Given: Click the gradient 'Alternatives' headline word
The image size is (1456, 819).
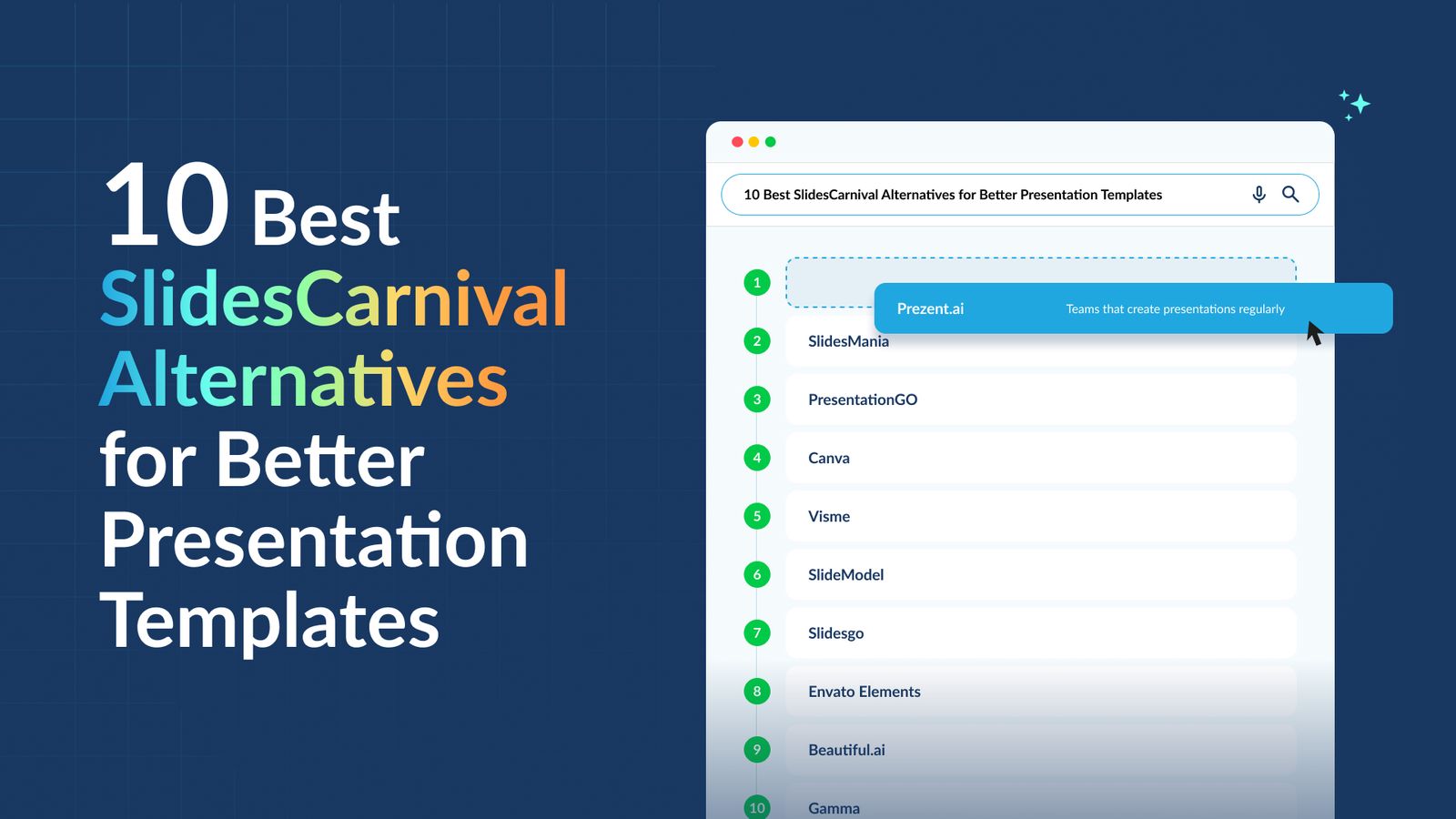Looking at the screenshot, I should pyautogui.click(x=303, y=379).
